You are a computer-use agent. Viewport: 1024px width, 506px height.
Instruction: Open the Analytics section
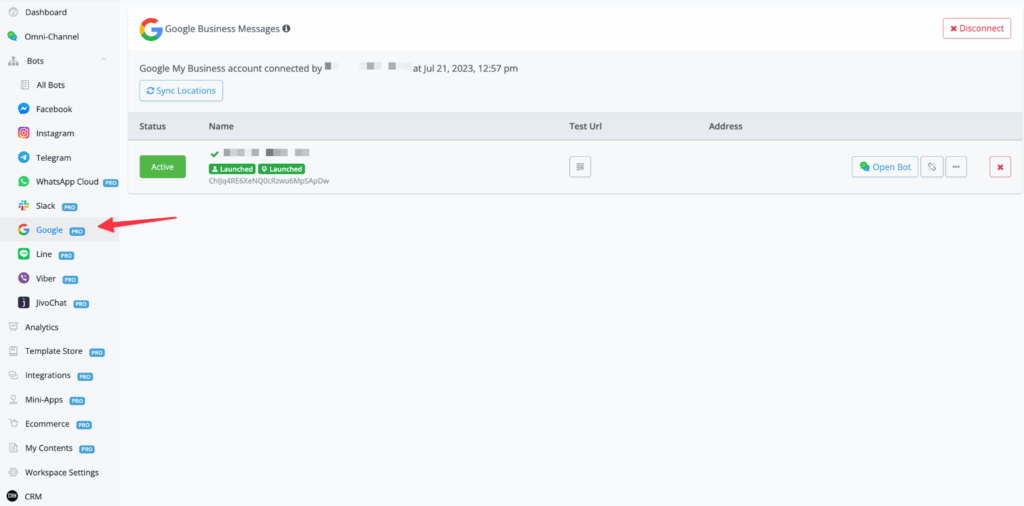point(41,327)
